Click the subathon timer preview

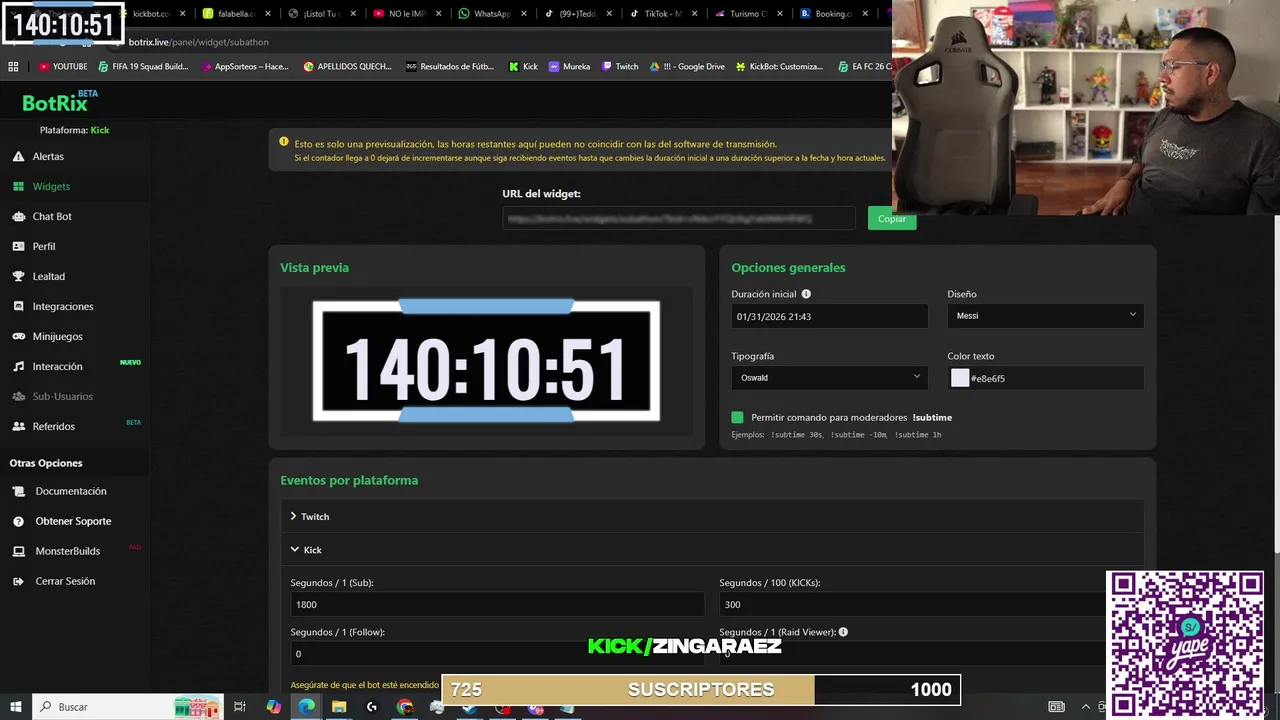[486, 362]
